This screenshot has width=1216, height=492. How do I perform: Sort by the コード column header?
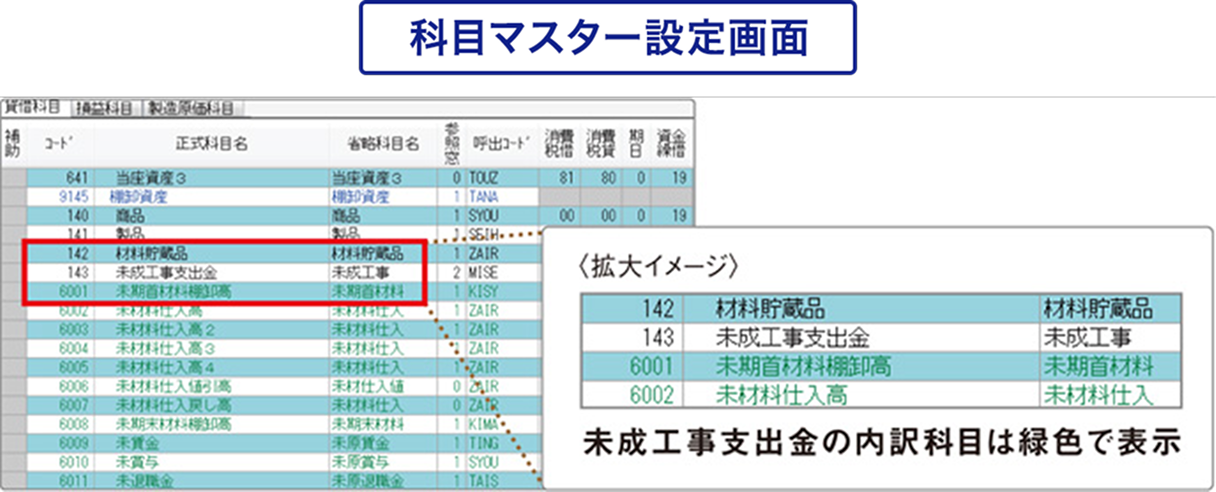[x=56, y=143]
